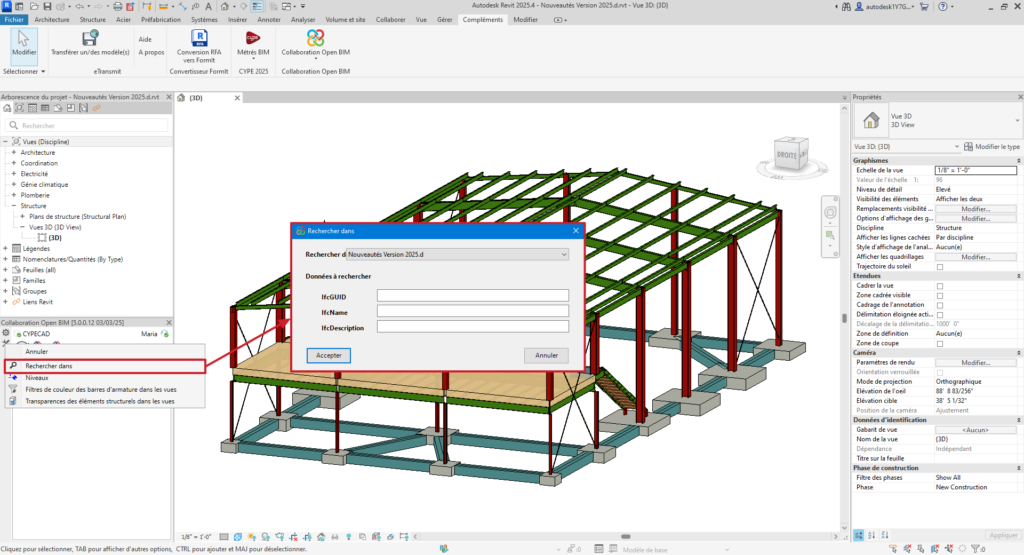1024x555 pixels.
Task: Click the Open folder icon in quick access toolbar
Action: (33, 7)
